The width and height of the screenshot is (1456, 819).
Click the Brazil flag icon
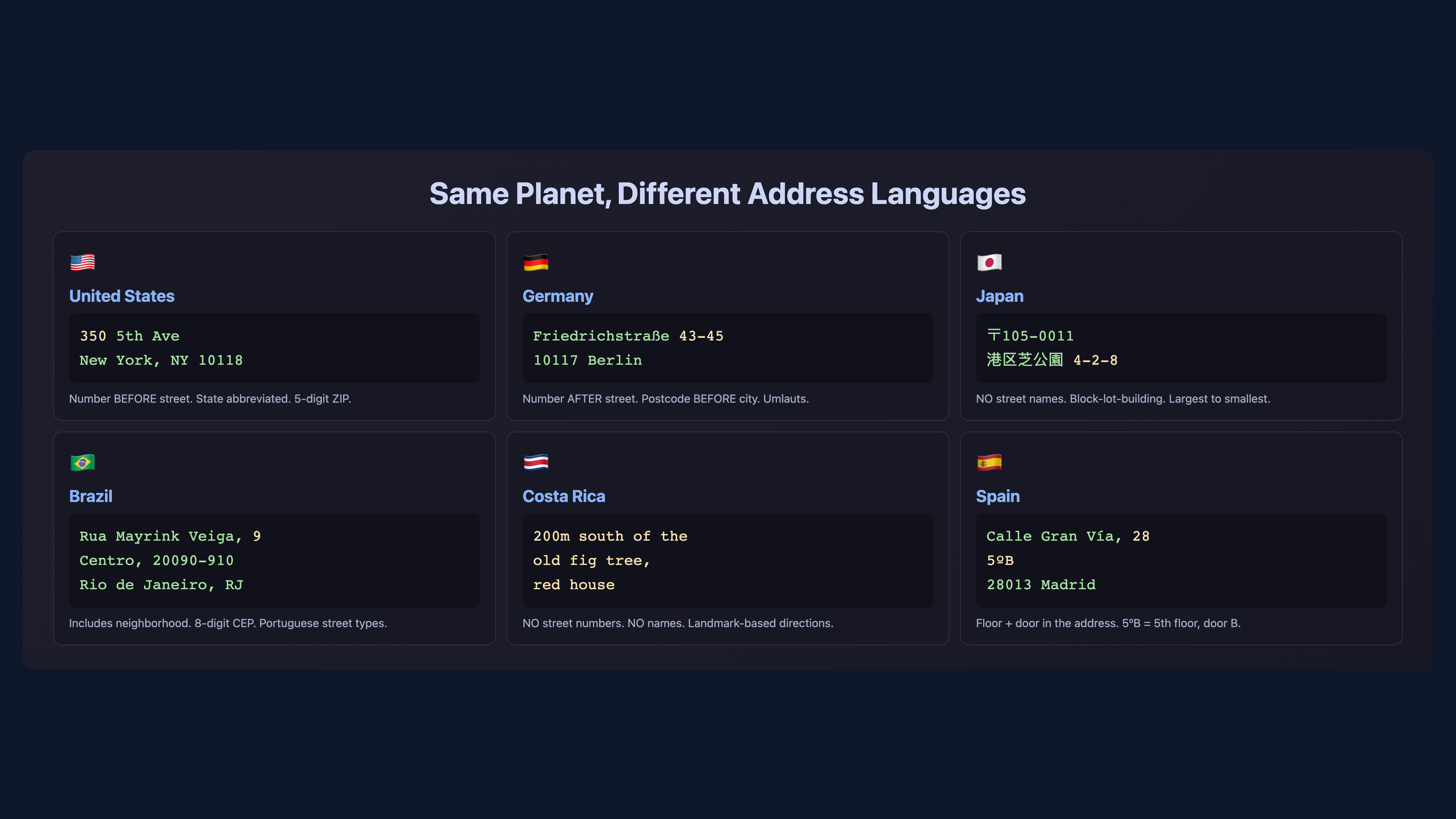tap(83, 463)
